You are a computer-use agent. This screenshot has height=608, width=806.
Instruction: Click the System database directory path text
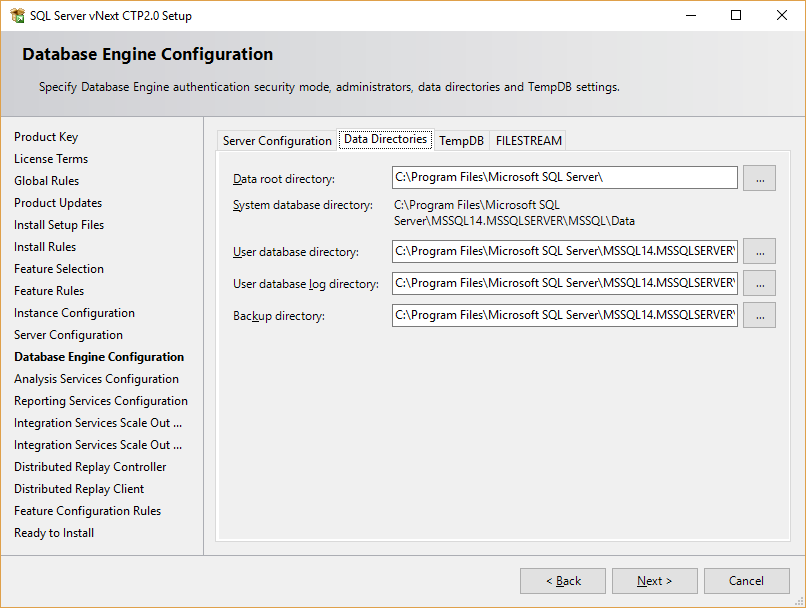point(514,213)
